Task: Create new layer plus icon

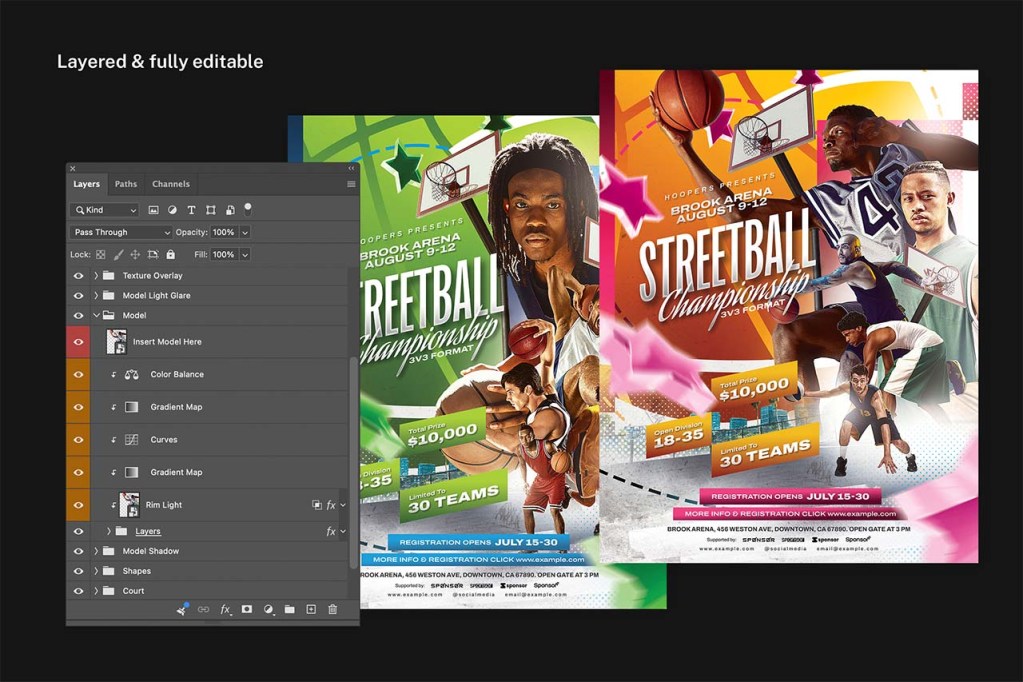Action: (x=311, y=610)
